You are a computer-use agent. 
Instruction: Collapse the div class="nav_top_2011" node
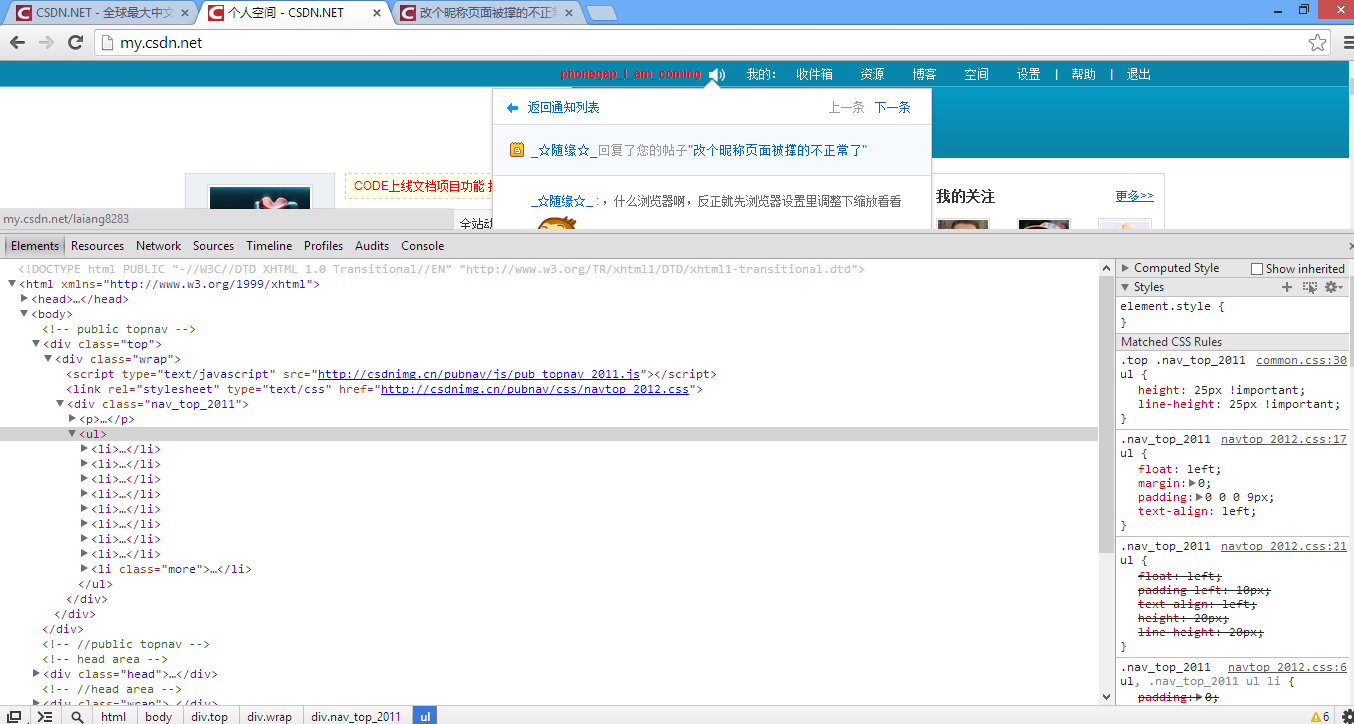click(x=60, y=404)
